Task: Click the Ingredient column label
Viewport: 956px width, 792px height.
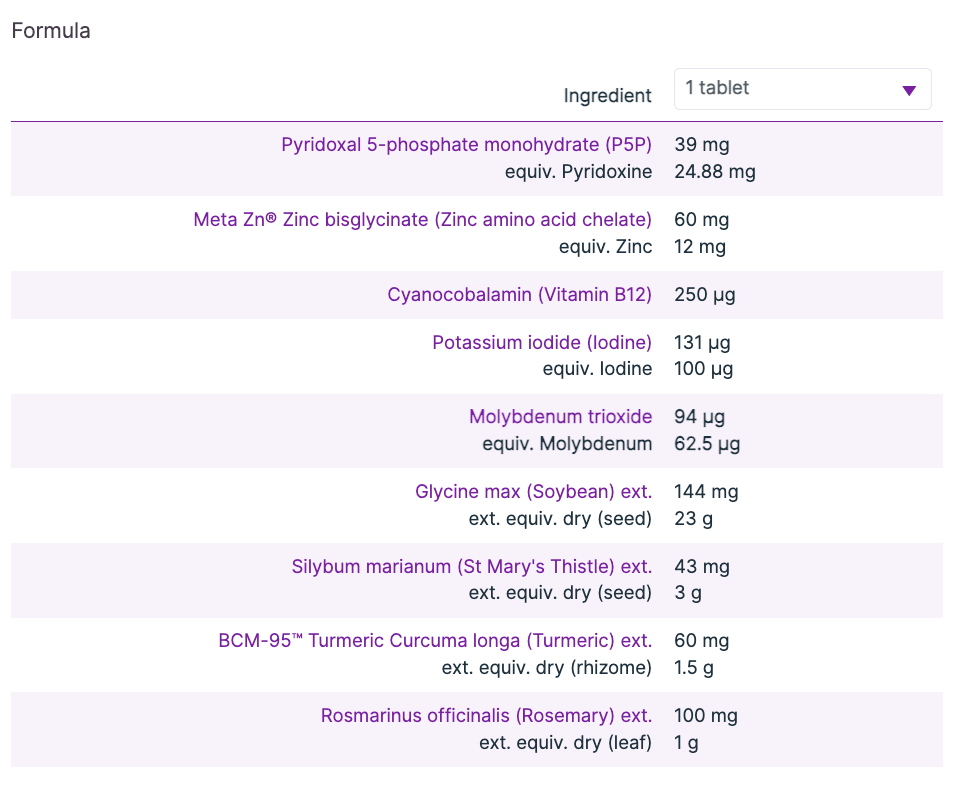Action: click(x=607, y=96)
